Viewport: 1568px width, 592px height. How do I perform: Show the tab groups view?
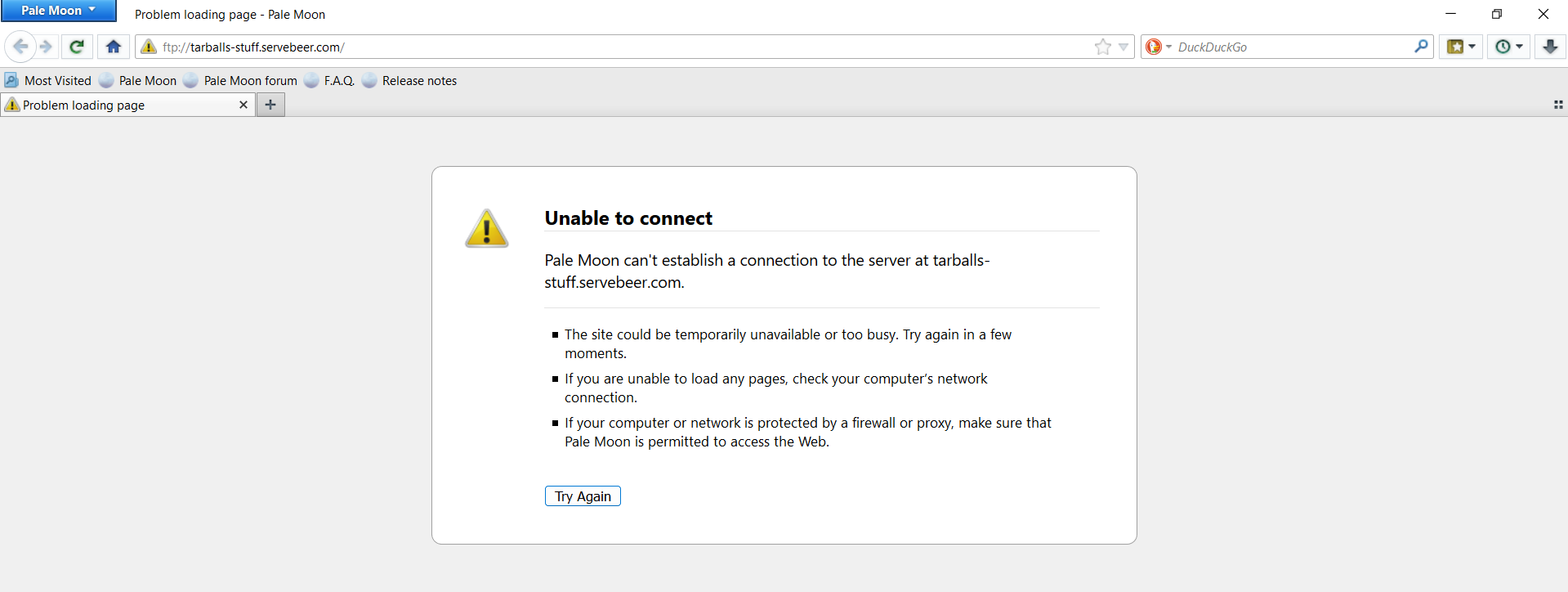[x=1558, y=105]
